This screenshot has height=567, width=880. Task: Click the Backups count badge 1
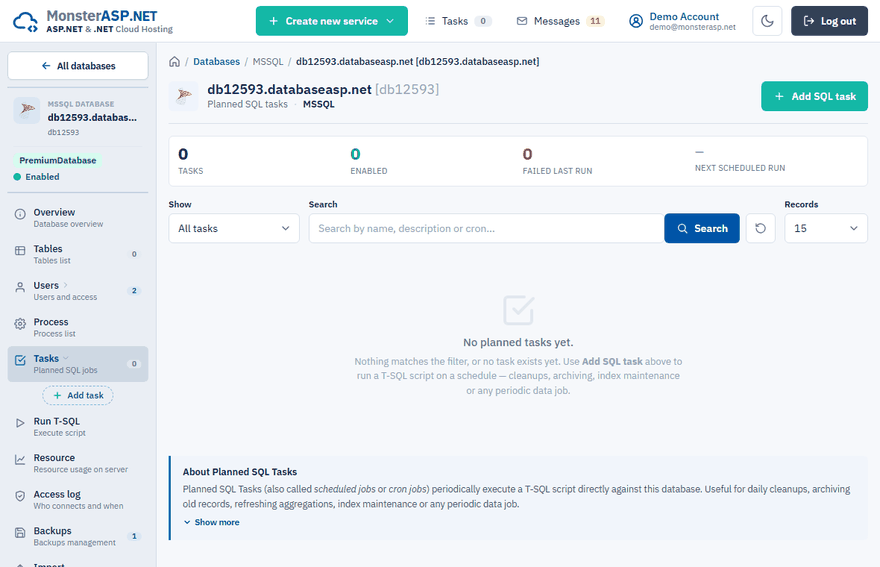click(x=134, y=536)
